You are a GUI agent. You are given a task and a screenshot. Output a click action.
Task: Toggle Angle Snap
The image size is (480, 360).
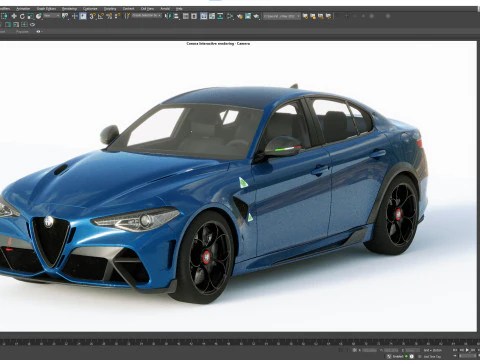pyautogui.click(x=101, y=16)
